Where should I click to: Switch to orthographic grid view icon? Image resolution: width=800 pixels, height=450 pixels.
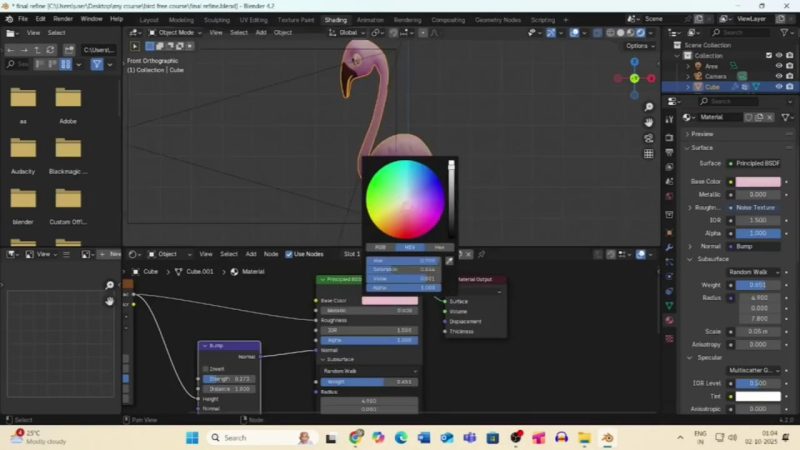649,154
